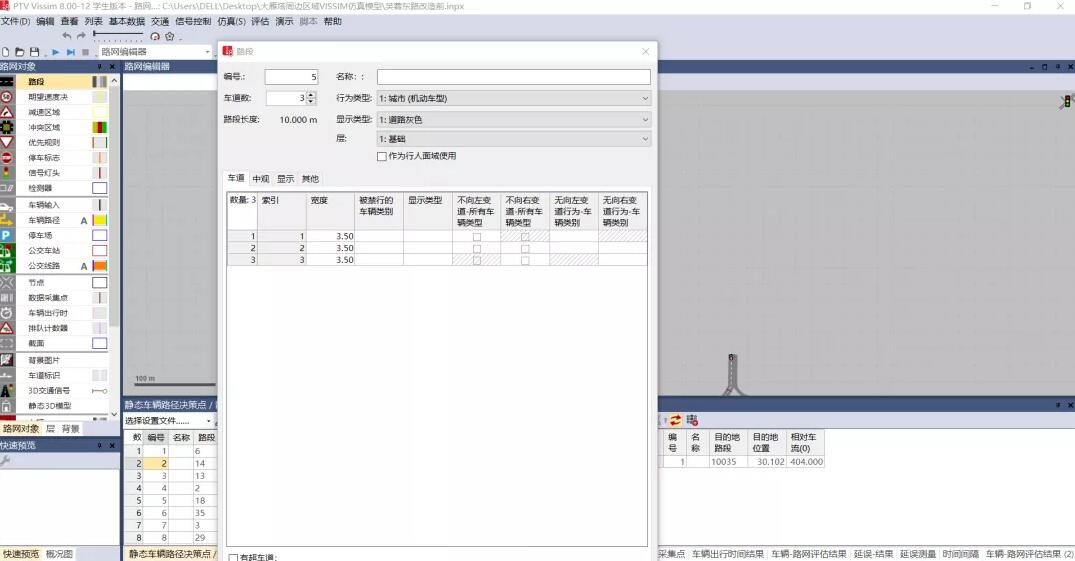Click the wrench icon in 快速预览 panel

click(x=5, y=462)
